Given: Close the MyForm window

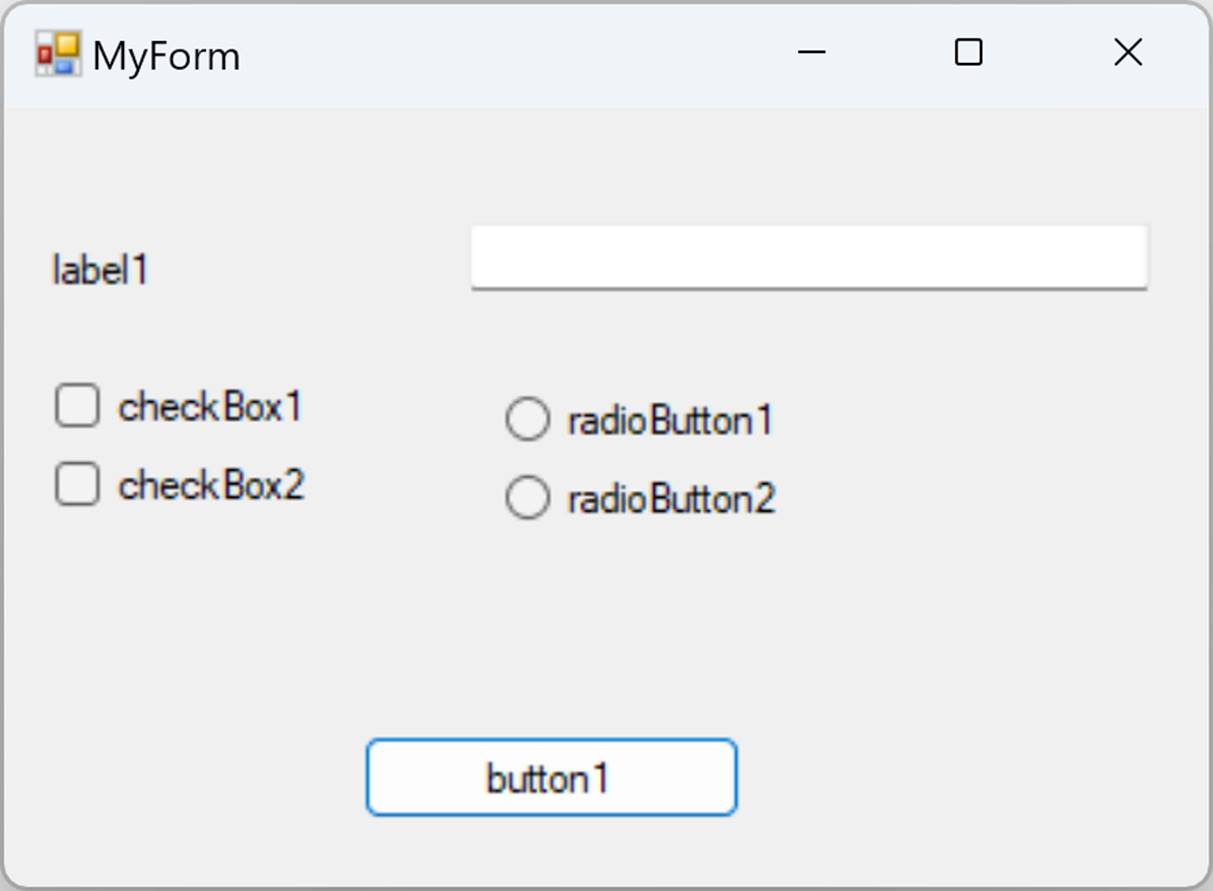Looking at the screenshot, I should pyautogui.click(x=1128, y=52).
